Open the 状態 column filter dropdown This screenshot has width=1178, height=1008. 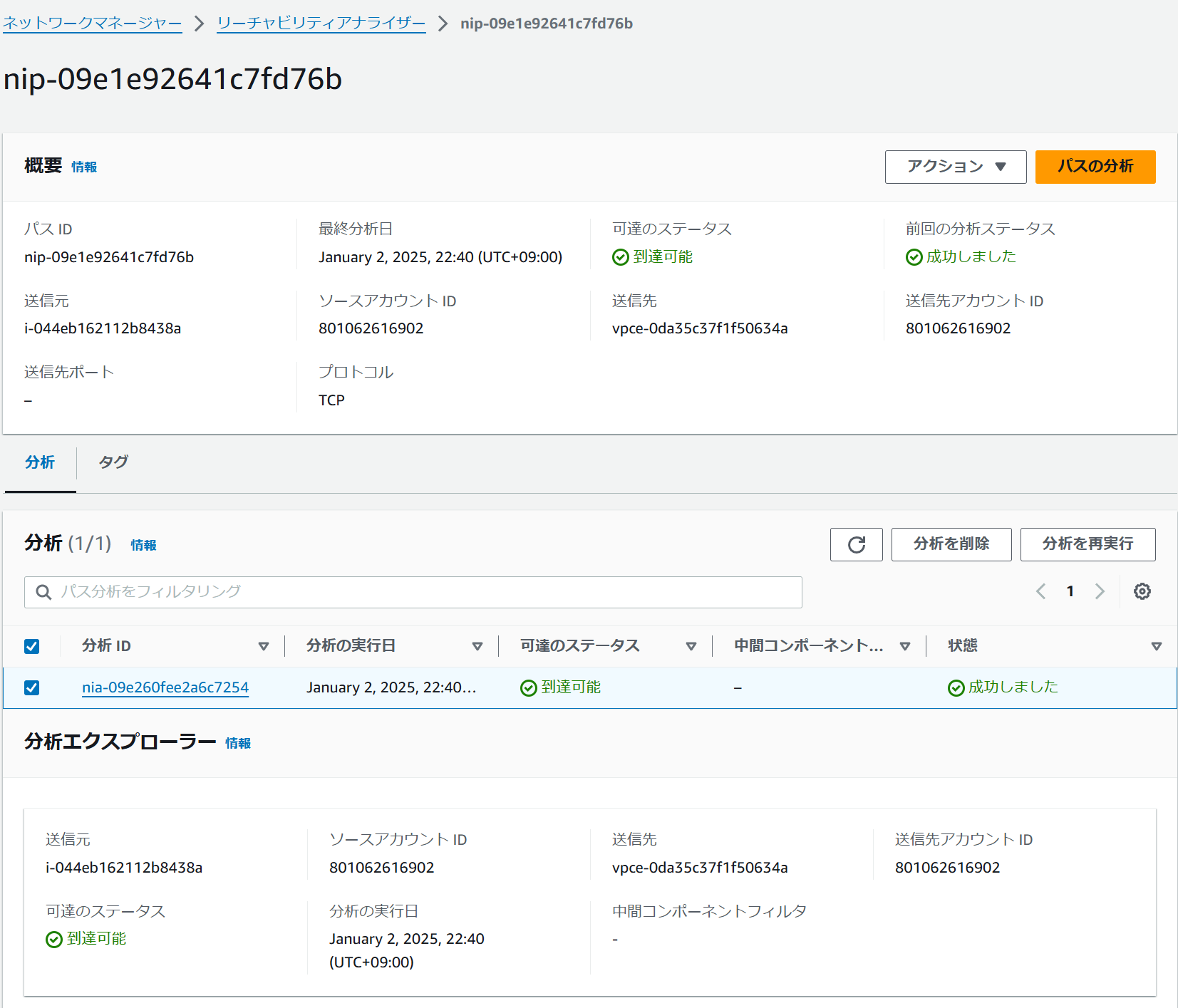click(x=1157, y=646)
